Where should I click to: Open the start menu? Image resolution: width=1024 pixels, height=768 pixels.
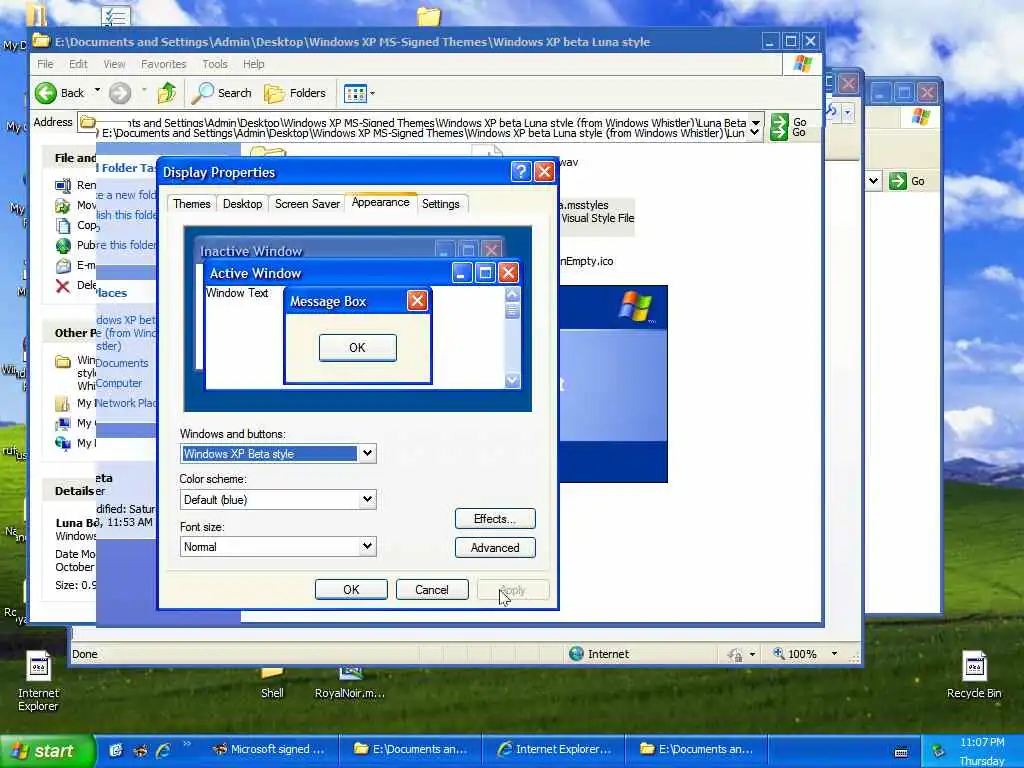pyautogui.click(x=48, y=751)
